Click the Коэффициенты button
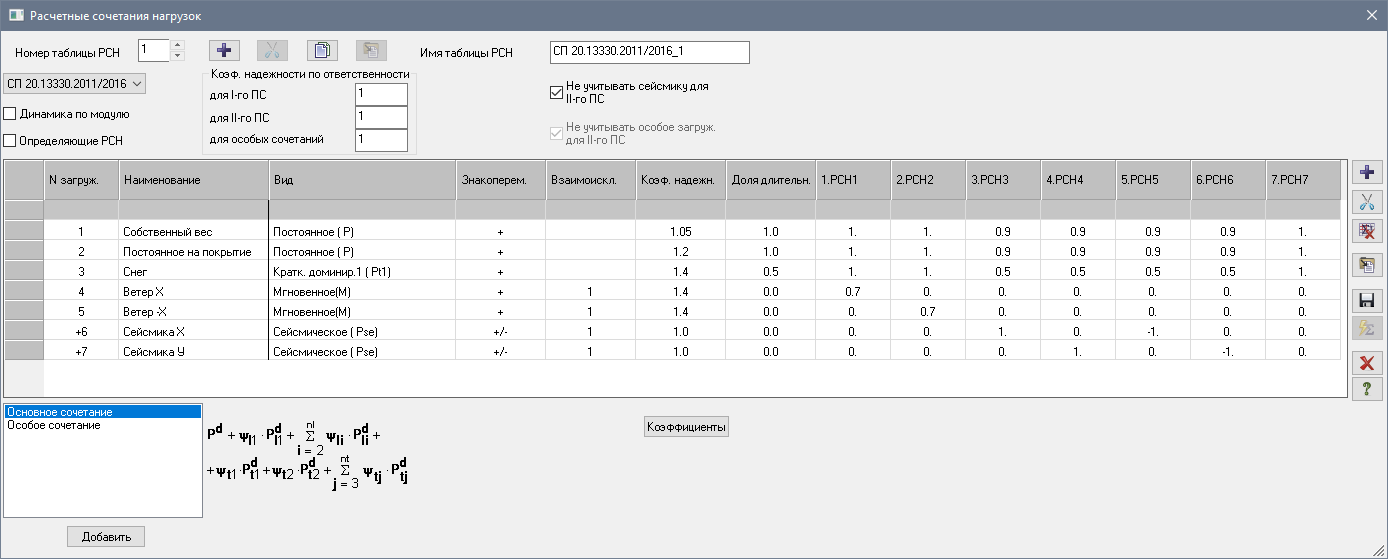The image size is (1388, 559). (x=686, y=427)
